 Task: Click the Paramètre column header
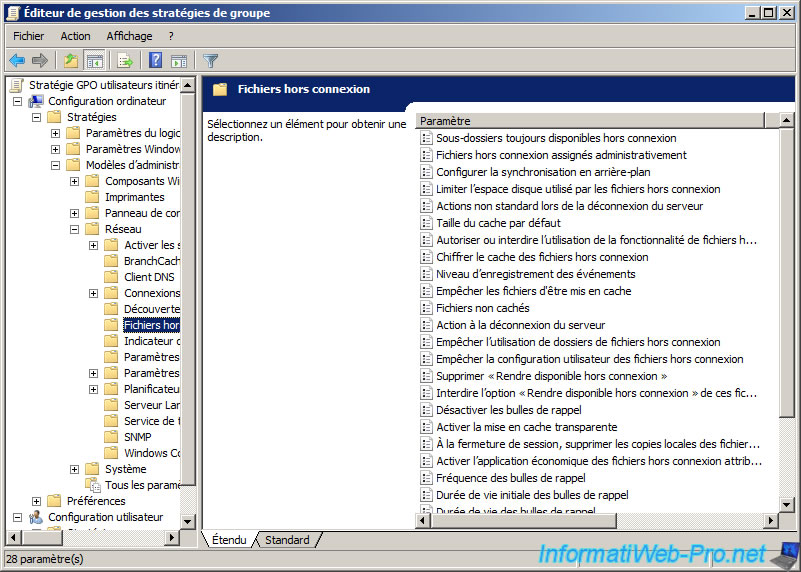click(590, 120)
